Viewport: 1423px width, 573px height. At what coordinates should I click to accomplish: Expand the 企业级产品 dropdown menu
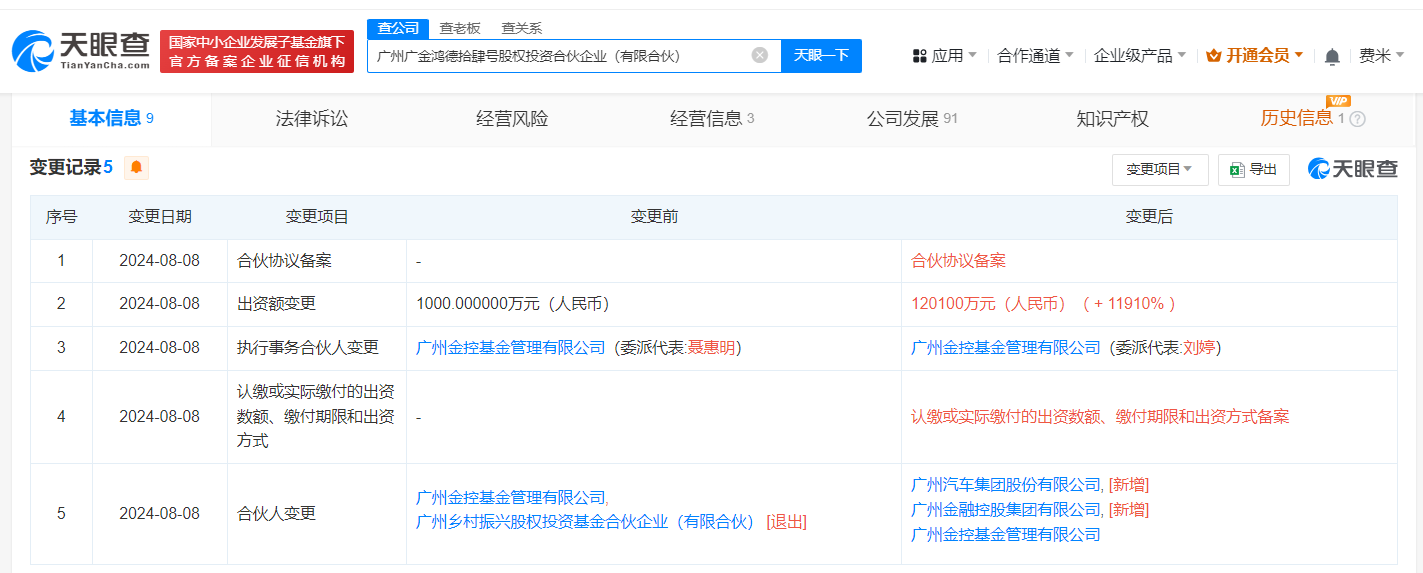click(1139, 56)
